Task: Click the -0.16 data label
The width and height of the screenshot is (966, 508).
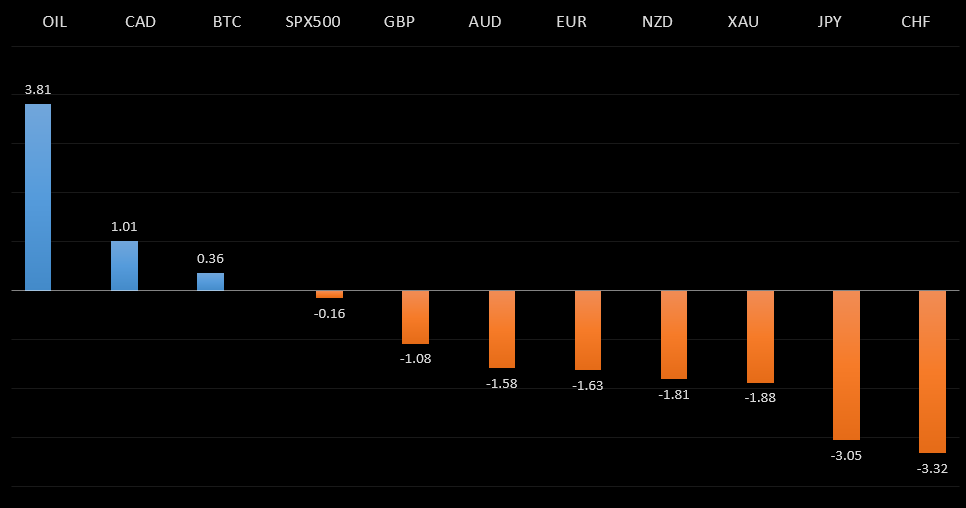Action: coord(329,313)
